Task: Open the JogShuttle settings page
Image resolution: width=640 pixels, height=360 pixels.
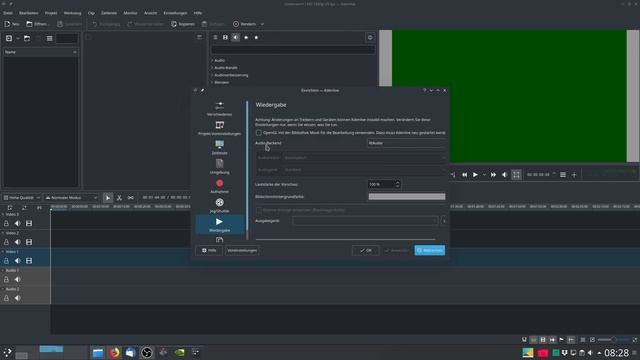Action: coord(220,205)
